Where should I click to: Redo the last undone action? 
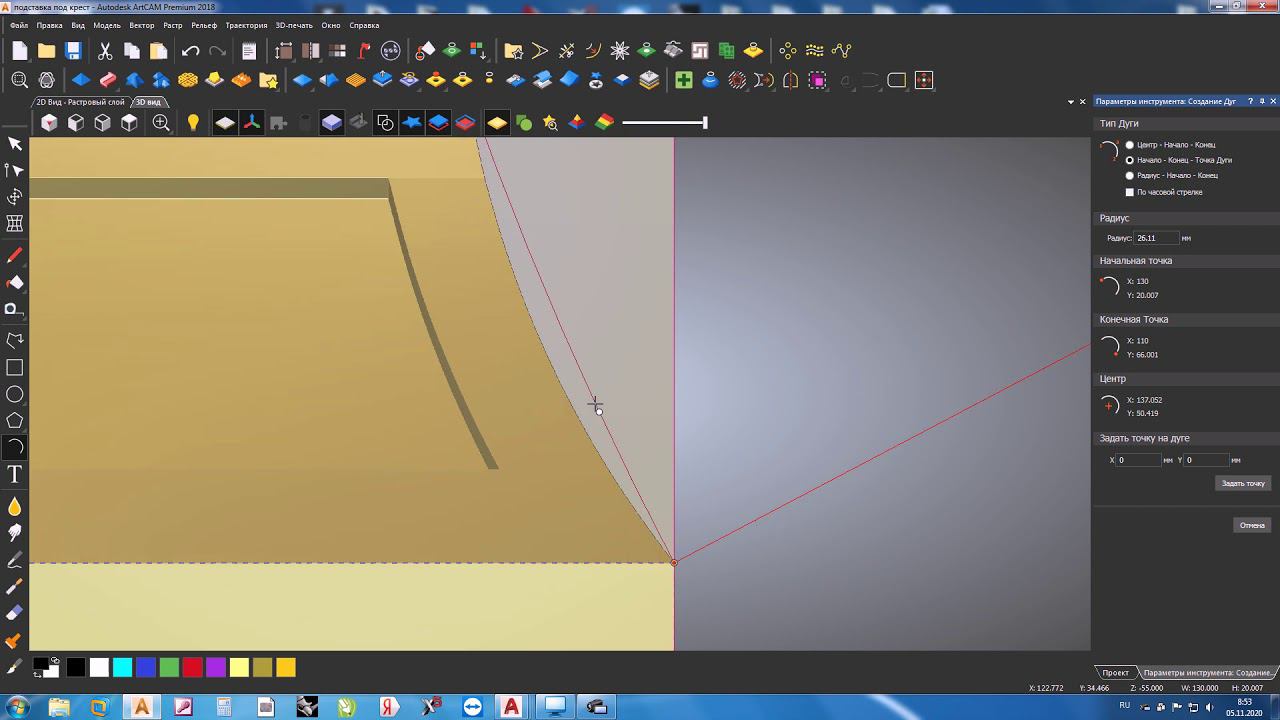[217, 51]
